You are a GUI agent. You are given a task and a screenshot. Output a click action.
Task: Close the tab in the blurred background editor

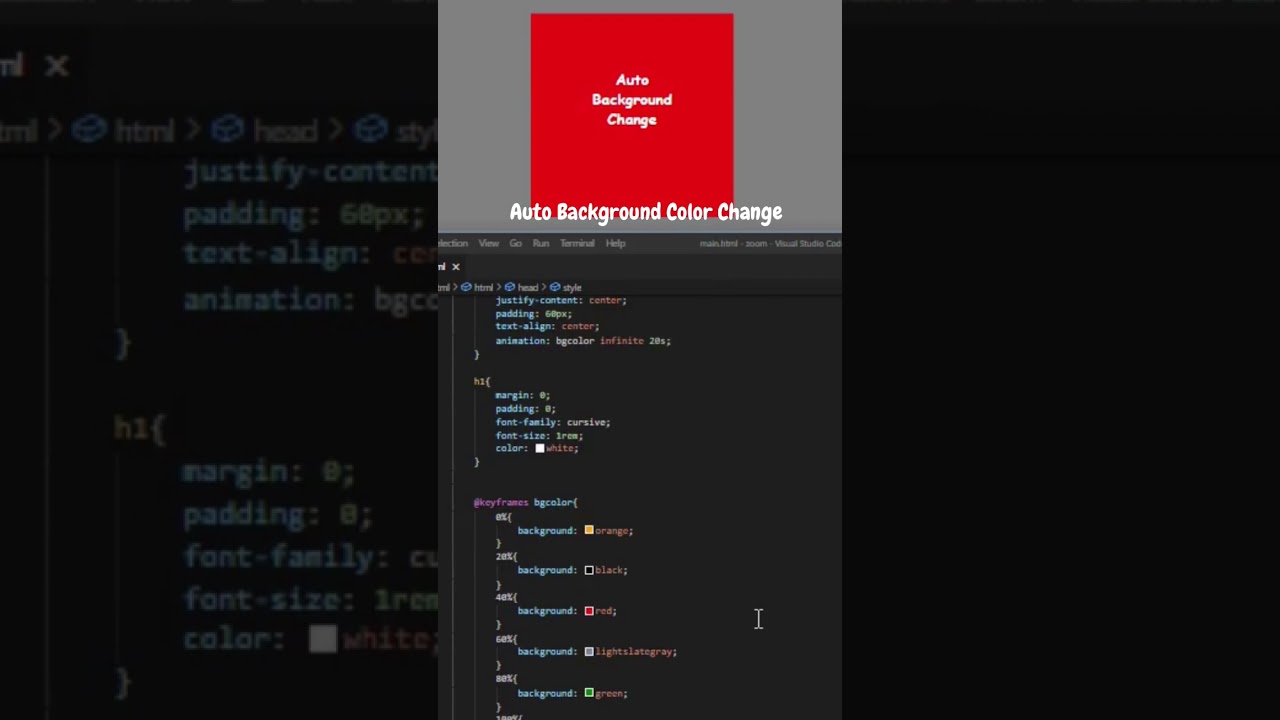click(x=56, y=66)
